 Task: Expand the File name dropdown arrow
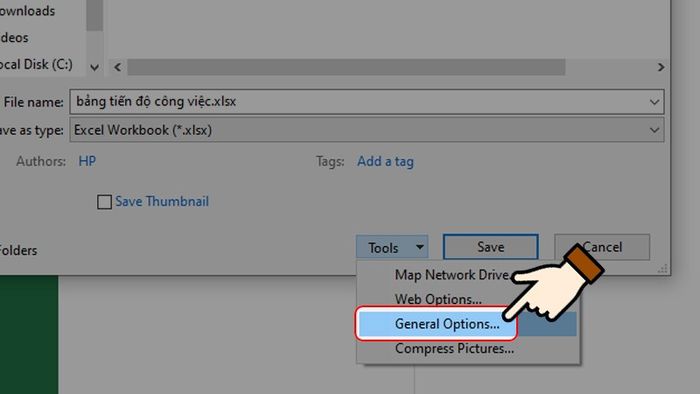(x=654, y=102)
